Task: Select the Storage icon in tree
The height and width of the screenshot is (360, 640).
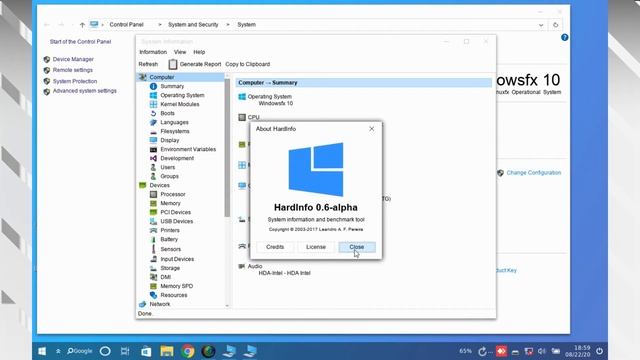Action: (153, 268)
